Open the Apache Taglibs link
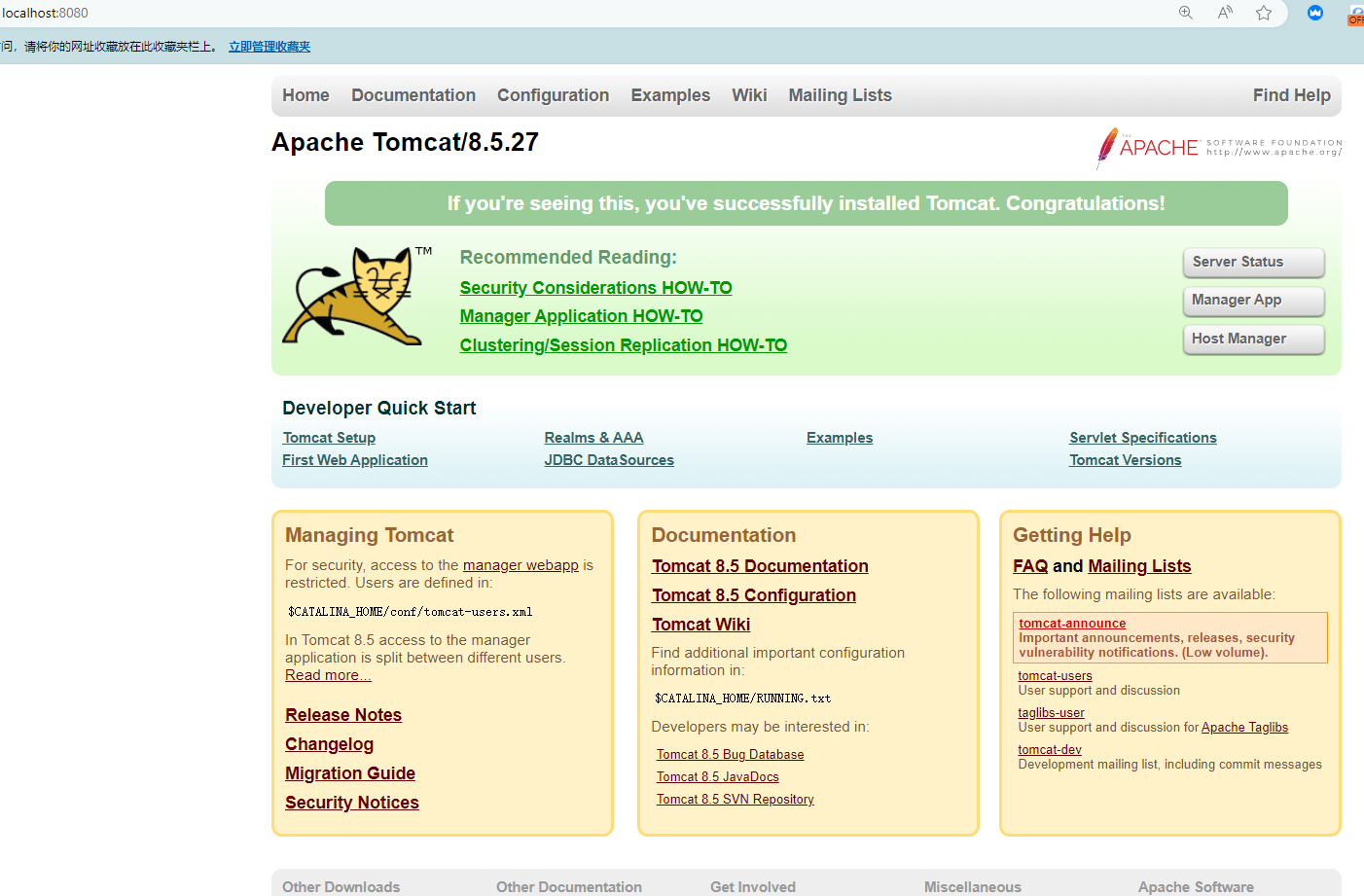This screenshot has width=1364, height=896. (x=1244, y=728)
